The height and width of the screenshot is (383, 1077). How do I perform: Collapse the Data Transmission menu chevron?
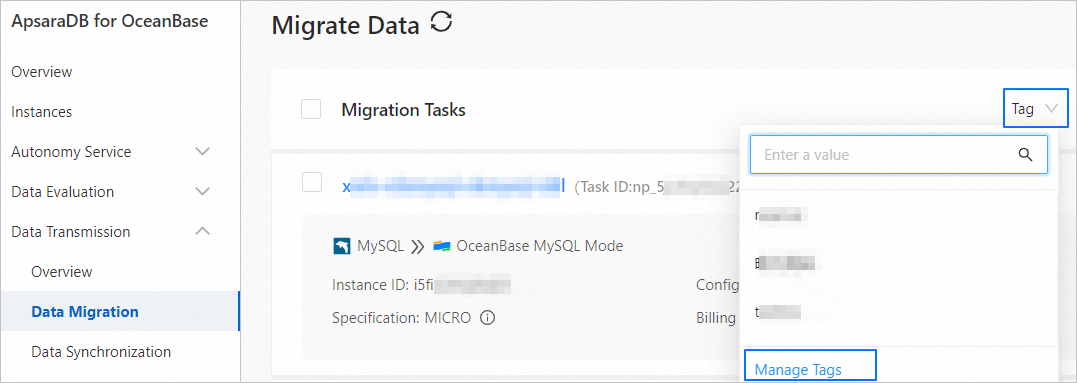[203, 231]
